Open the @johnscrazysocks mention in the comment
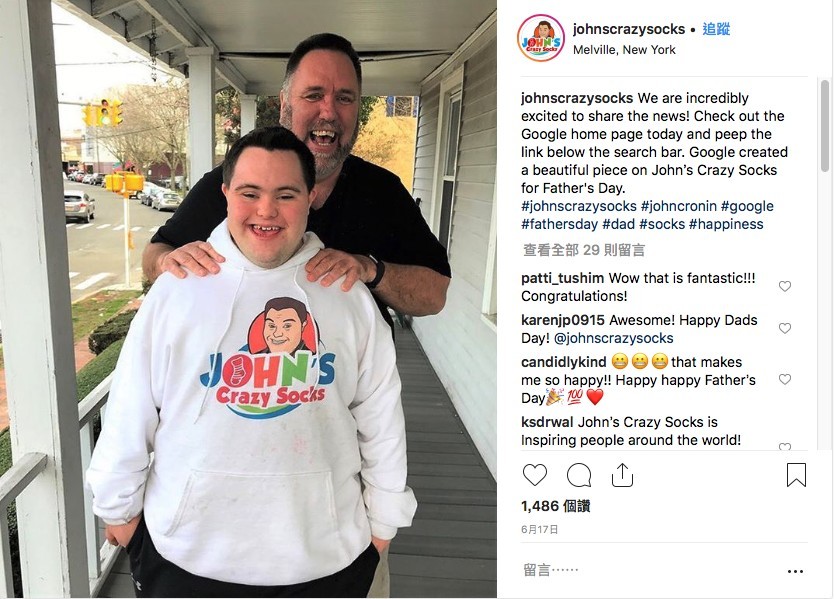This screenshot has width=834, height=599. 613,338
